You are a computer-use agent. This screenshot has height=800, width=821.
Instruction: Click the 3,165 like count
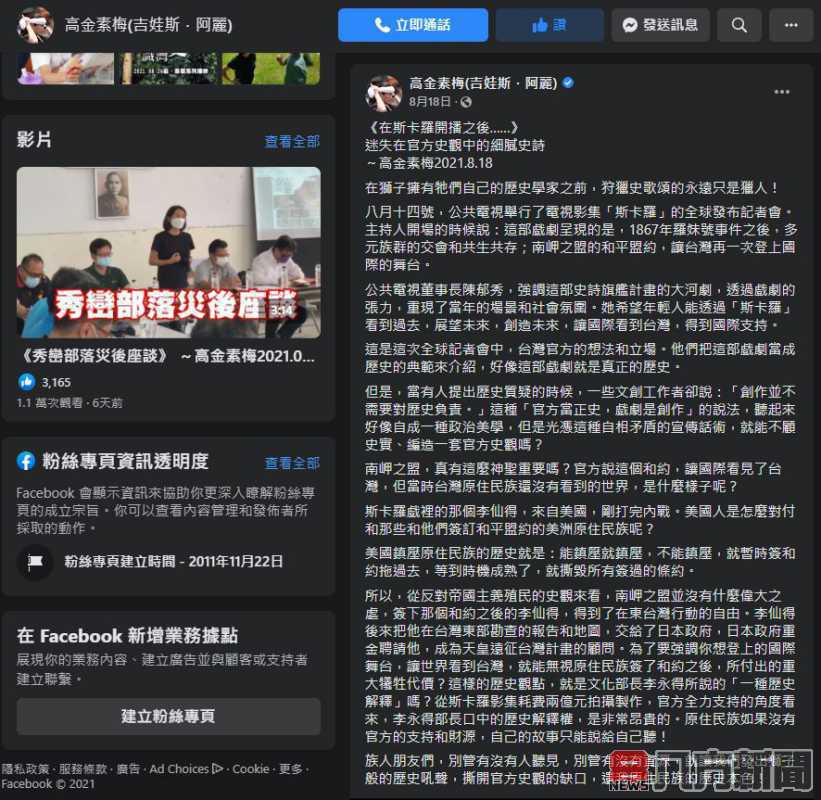coord(56,382)
